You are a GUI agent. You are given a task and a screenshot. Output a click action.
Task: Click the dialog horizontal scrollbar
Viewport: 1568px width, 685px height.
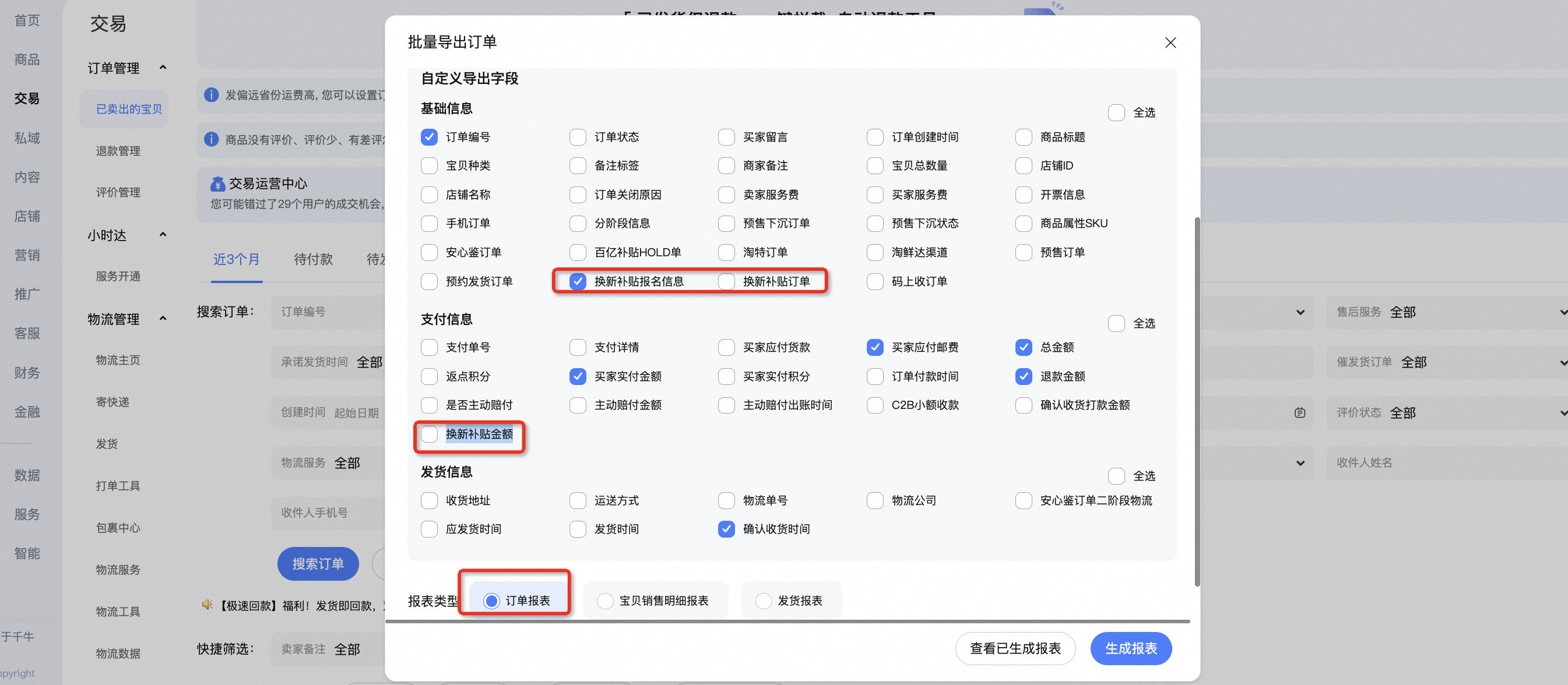[x=787, y=622]
